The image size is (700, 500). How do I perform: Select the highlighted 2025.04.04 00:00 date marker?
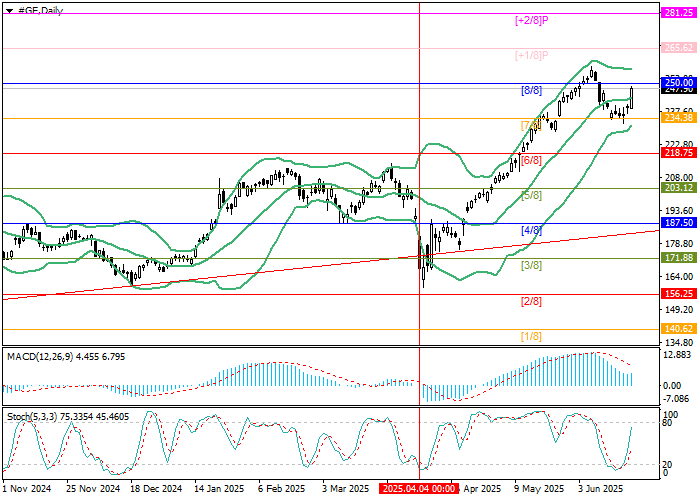419,490
